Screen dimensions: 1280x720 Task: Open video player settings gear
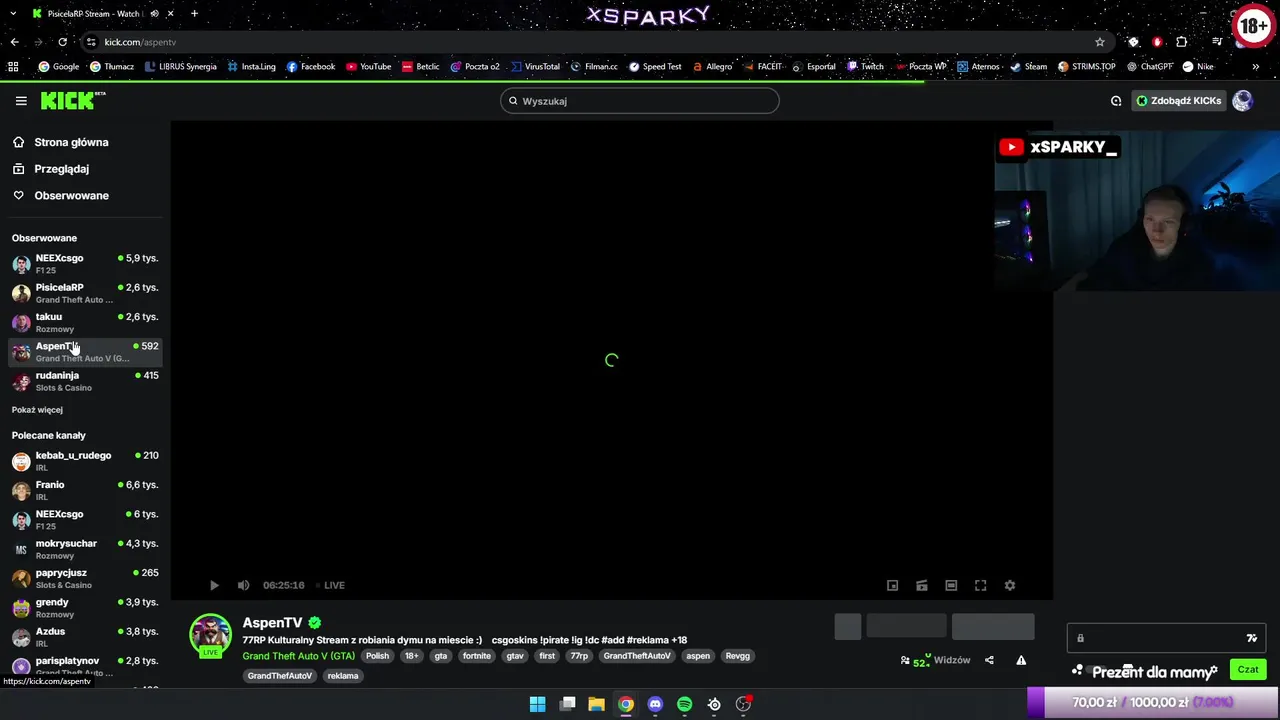(1010, 585)
